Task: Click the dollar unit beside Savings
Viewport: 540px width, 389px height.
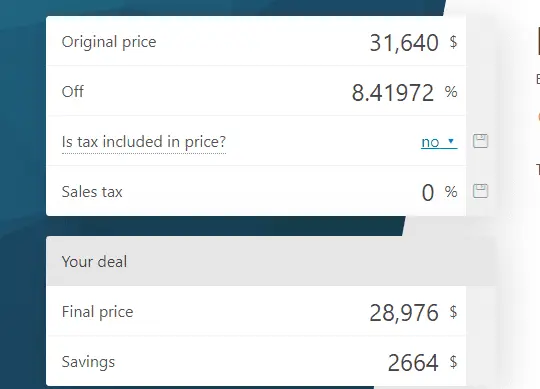Action: tap(453, 362)
